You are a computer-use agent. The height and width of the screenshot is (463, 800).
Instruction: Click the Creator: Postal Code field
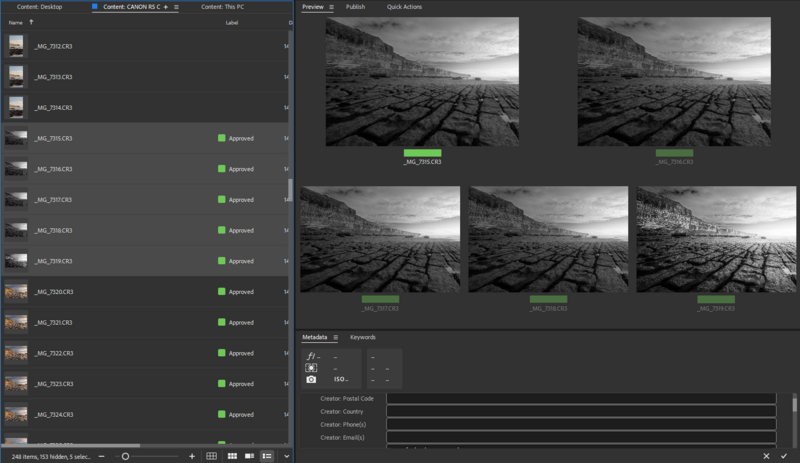(x=581, y=399)
